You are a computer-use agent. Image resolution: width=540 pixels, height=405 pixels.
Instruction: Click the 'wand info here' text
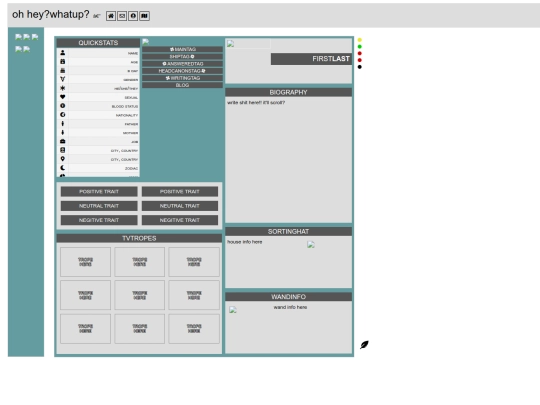[290, 307]
